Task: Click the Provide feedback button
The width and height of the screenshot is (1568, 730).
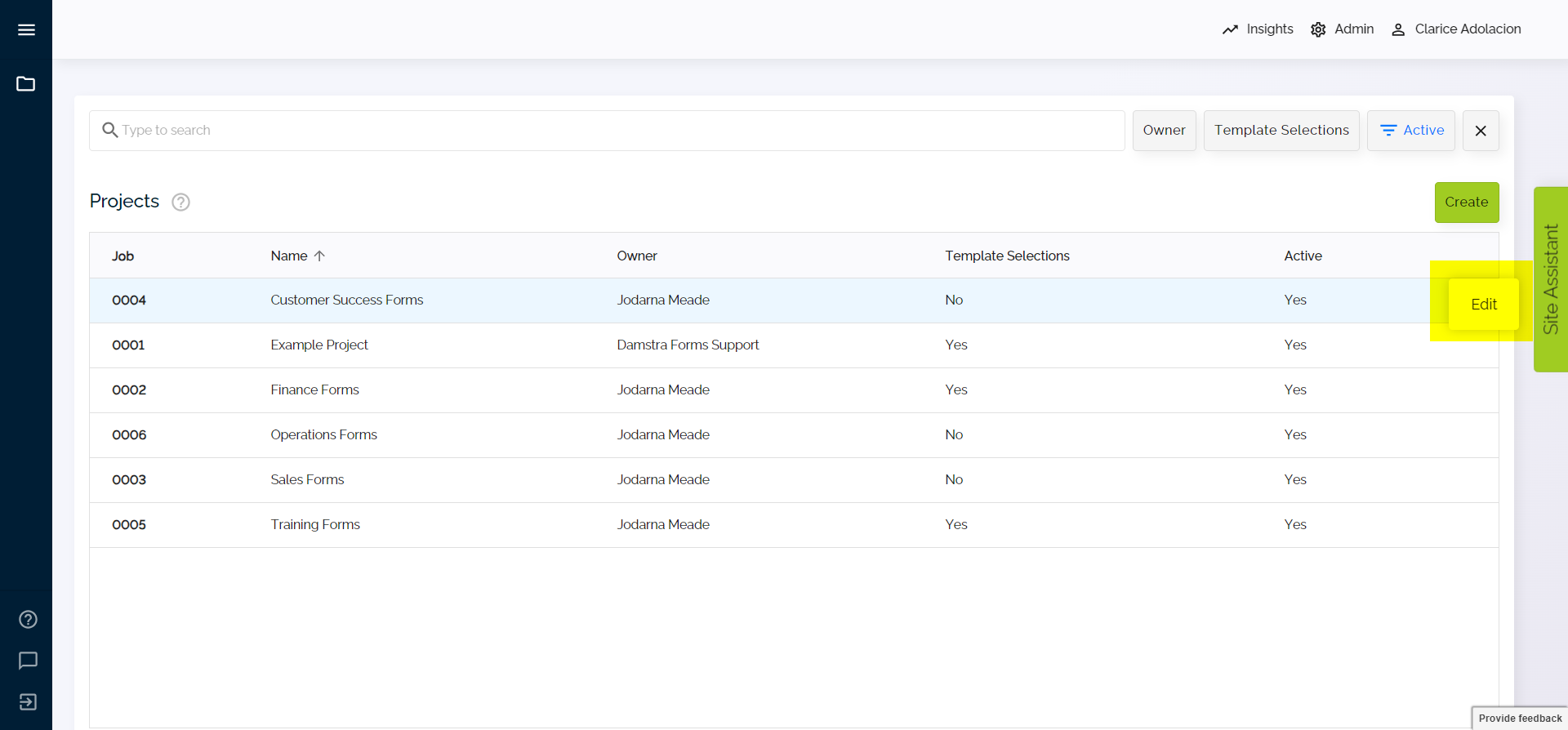Action: 1519,719
